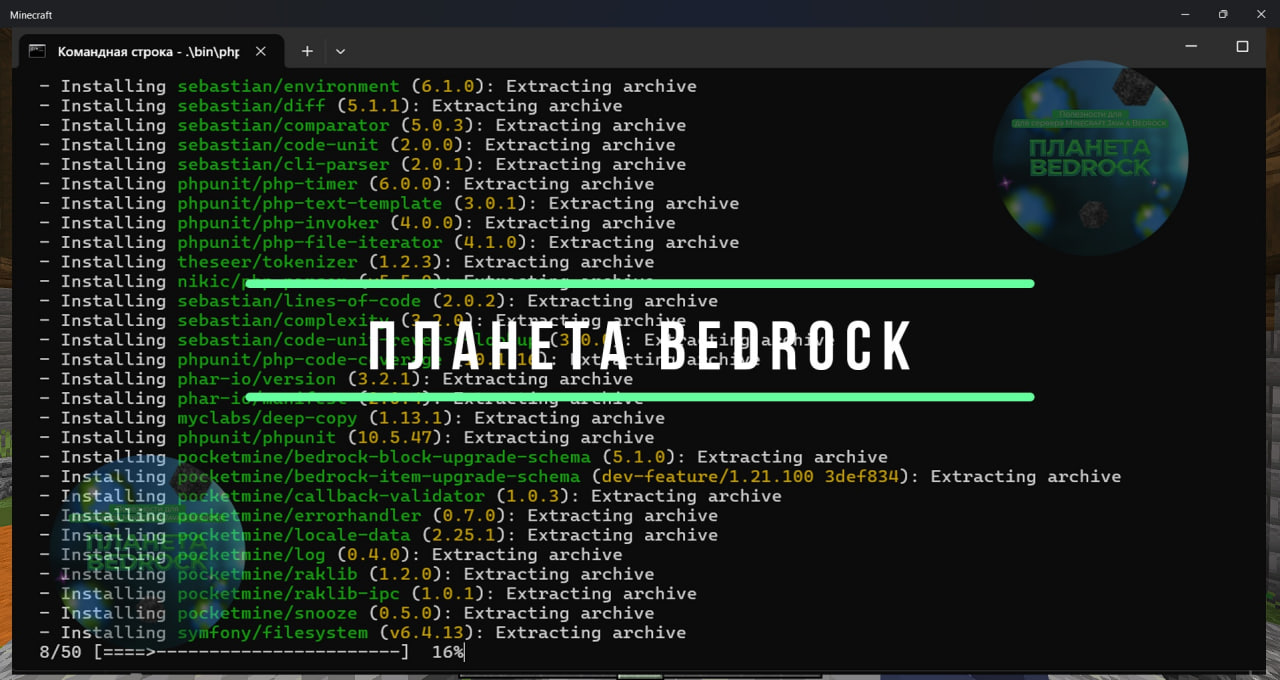Click the sebastian/environment package name
Screen dimensions: 1280x680
288,86
